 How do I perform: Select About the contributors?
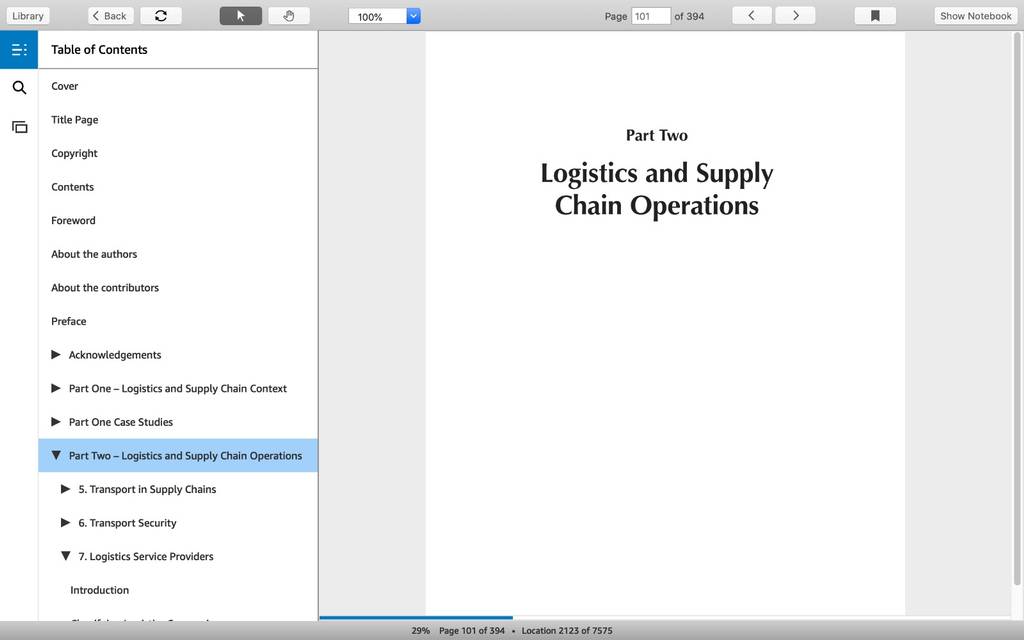coord(105,287)
